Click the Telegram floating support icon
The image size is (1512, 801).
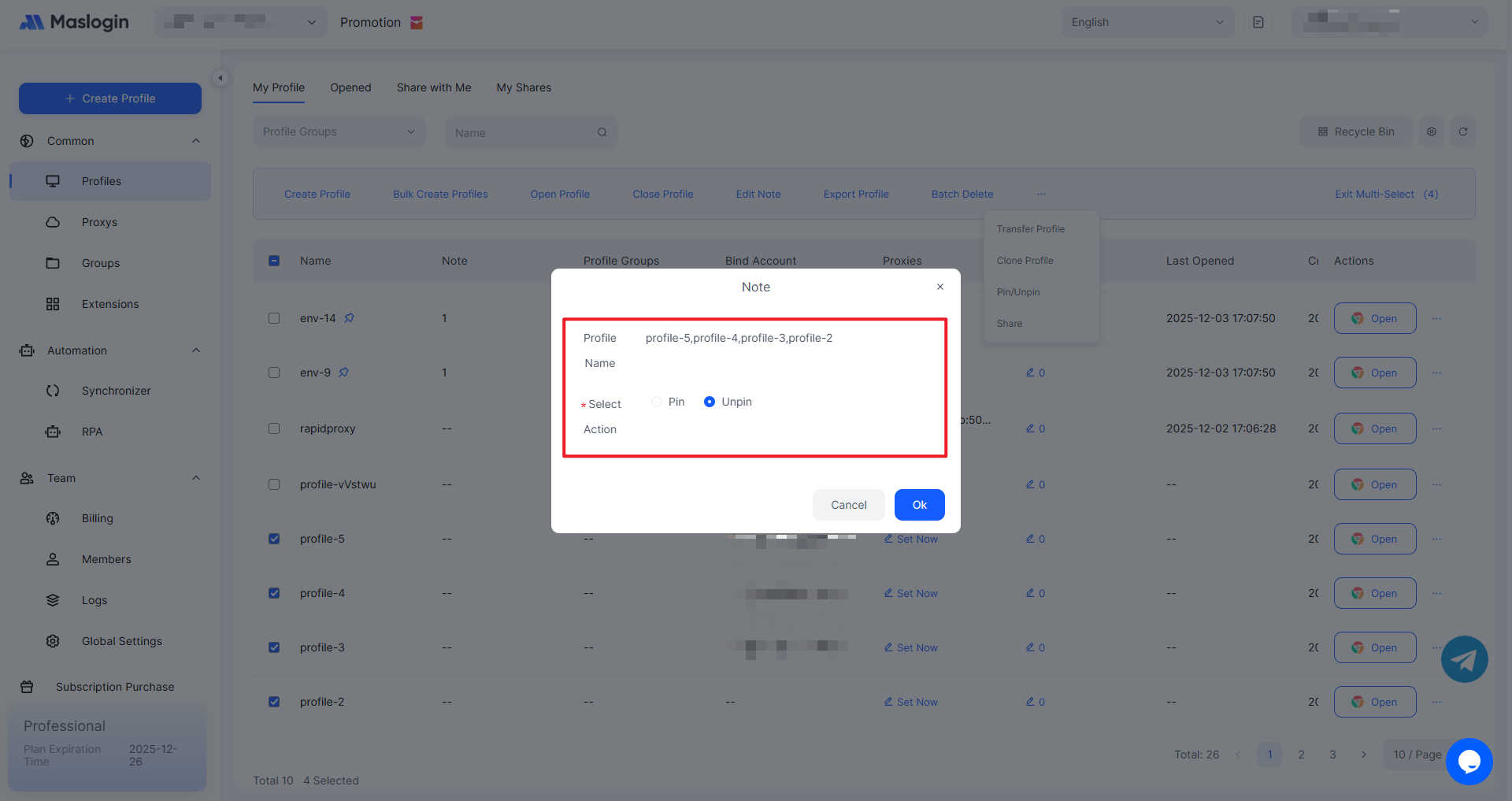coord(1464,659)
